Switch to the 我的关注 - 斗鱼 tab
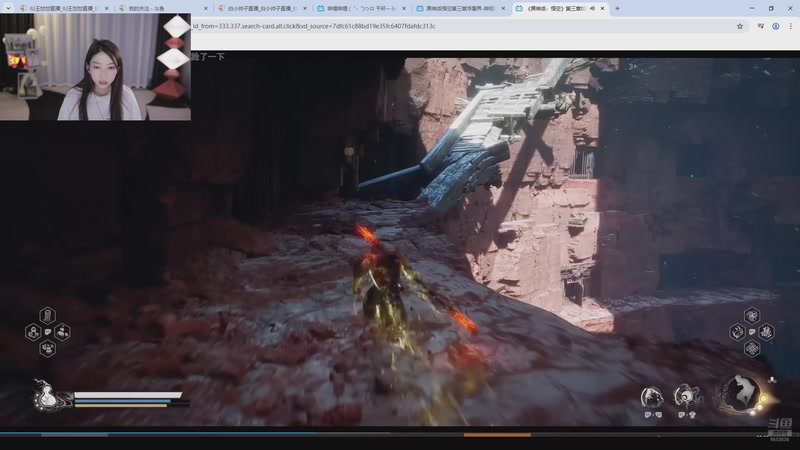 tap(162, 8)
